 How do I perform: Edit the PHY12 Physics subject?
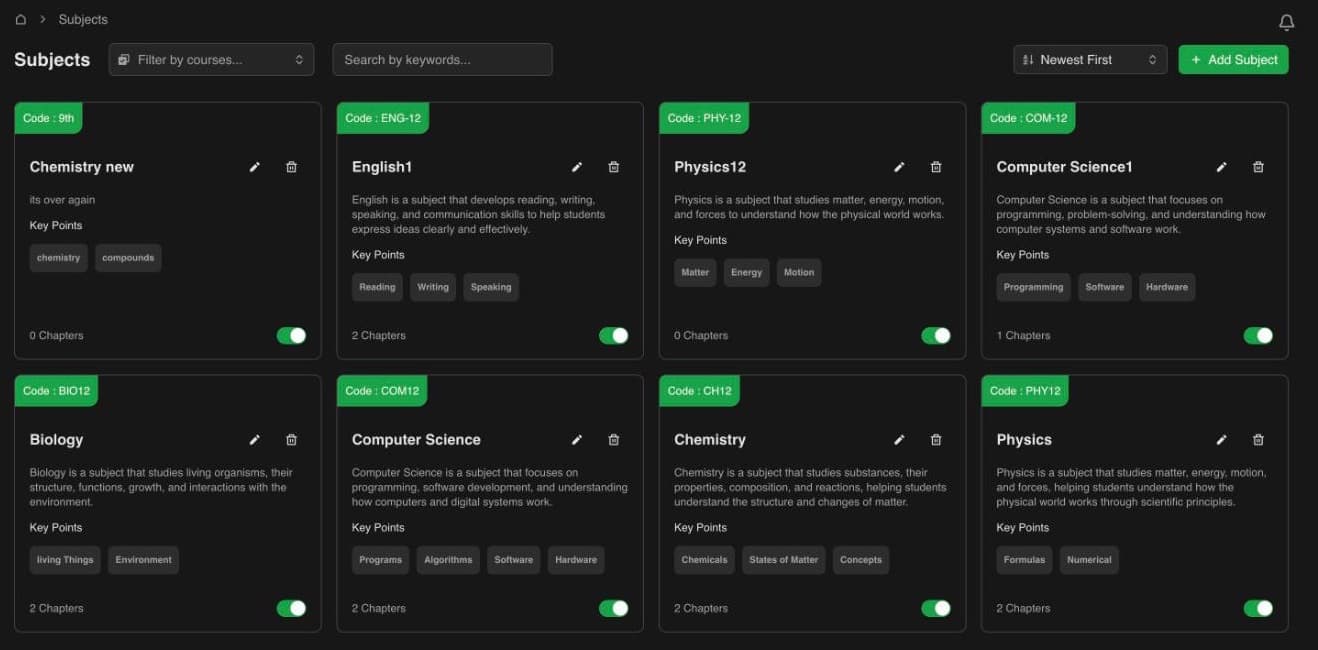tap(1221, 439)
